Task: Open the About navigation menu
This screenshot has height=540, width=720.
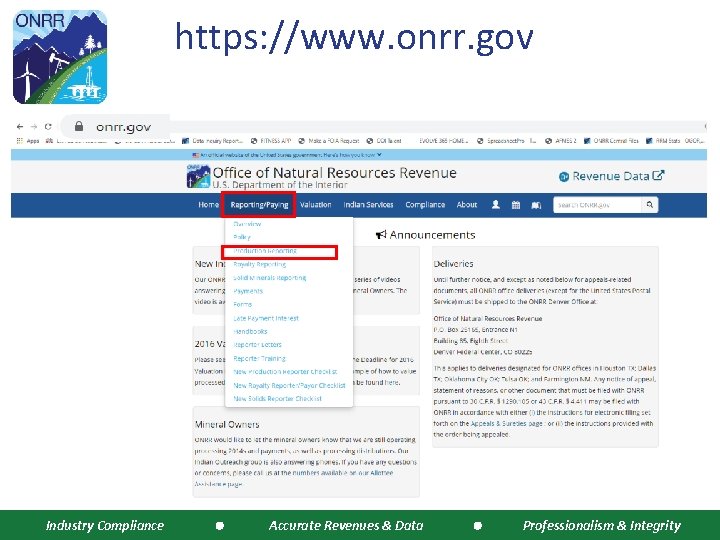Action: [467, 205]
